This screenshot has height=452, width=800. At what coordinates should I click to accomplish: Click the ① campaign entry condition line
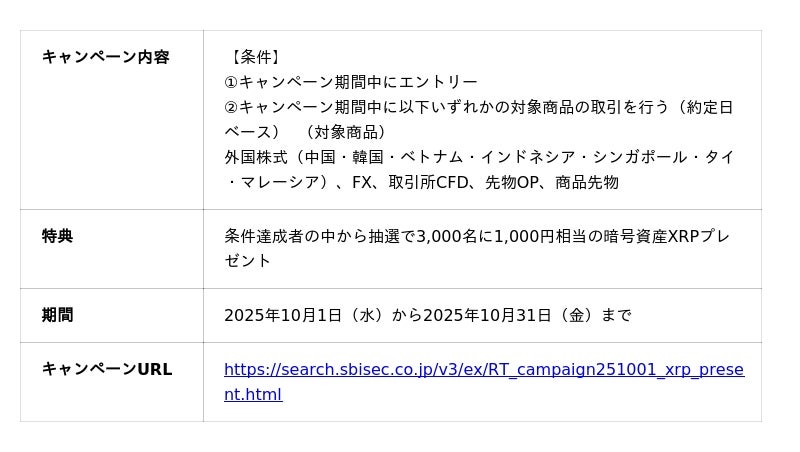point(351,82)
